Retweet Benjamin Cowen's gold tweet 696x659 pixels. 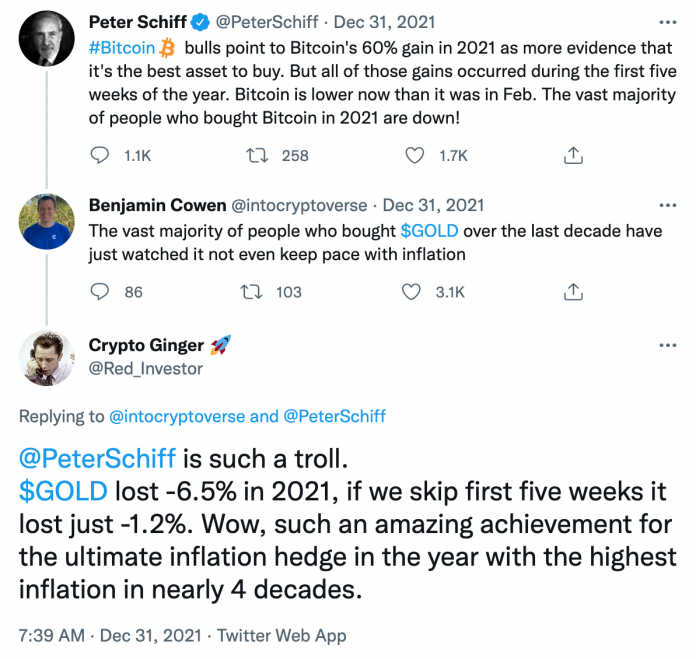coord(256,292)
